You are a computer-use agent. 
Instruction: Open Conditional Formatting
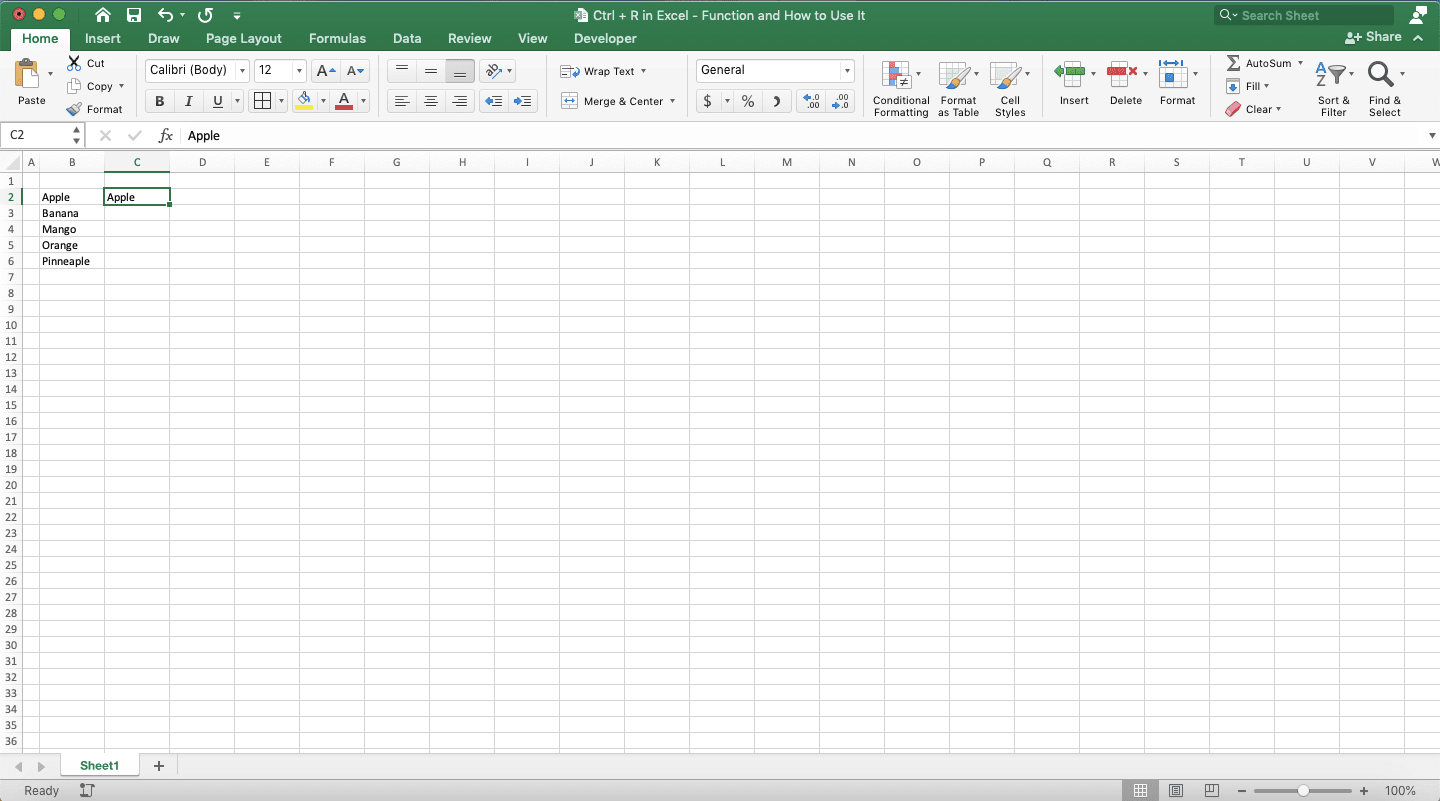tap(901, 88)
